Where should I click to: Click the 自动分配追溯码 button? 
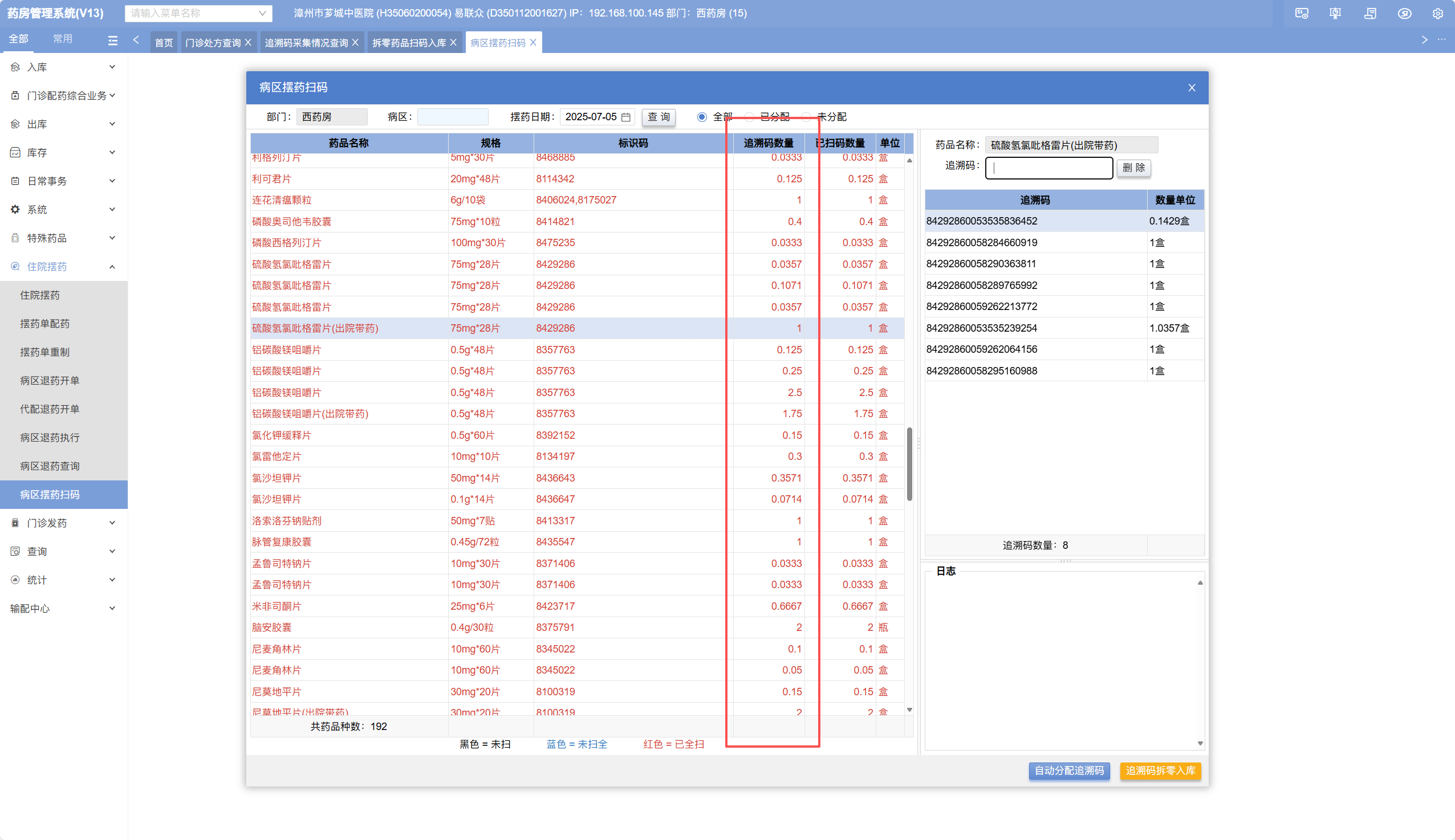[1068, 771]
